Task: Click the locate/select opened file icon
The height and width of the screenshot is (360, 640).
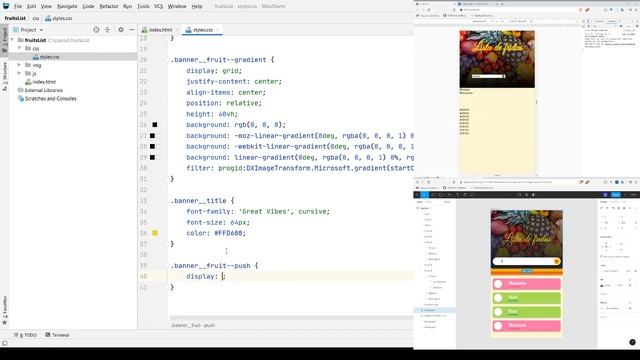Action: [x=96, y=30]
